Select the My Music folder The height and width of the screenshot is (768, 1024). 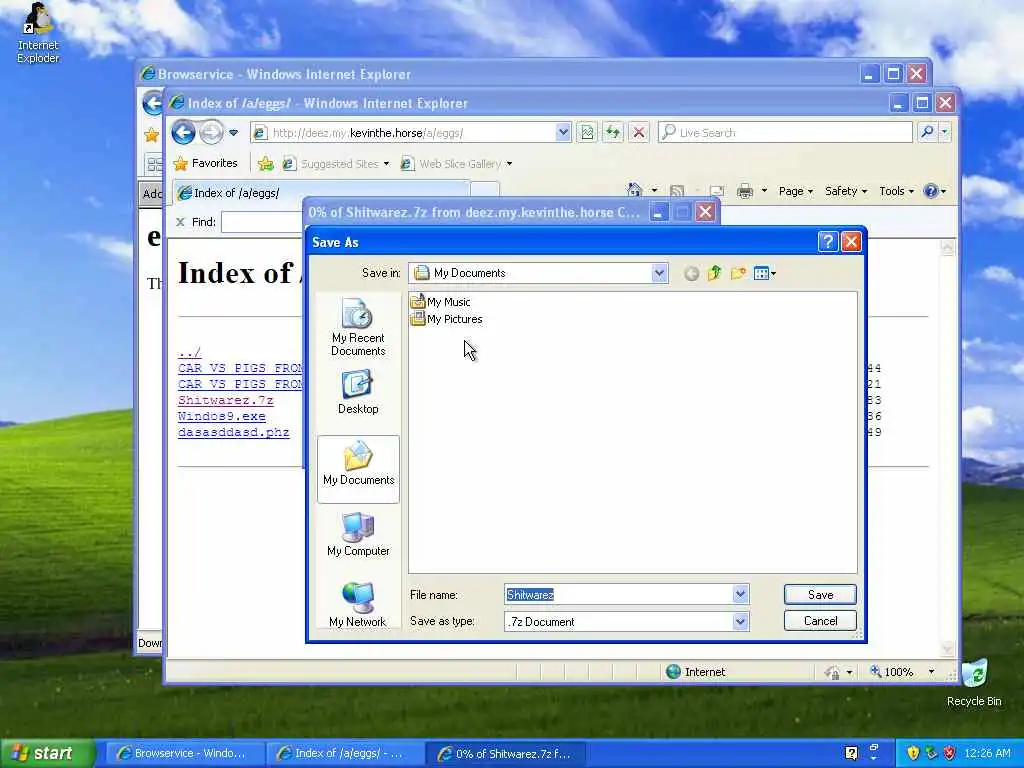(440, 302)
